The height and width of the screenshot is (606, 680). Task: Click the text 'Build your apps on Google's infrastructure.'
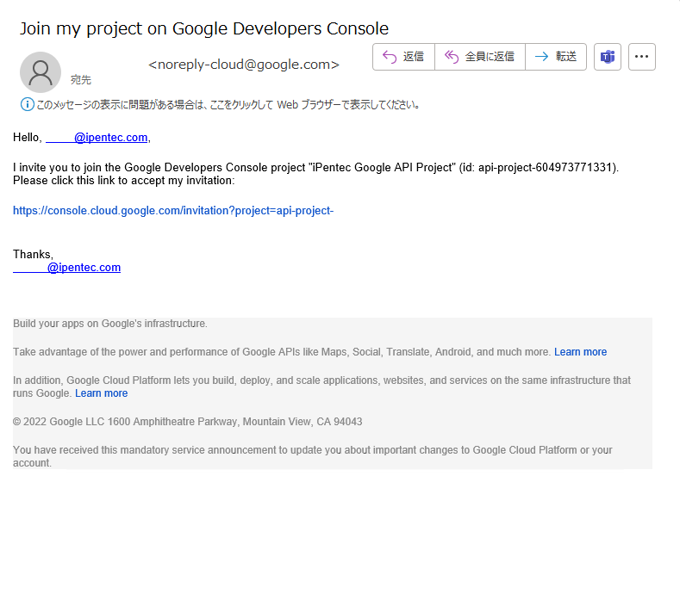(x=110, y=324)
